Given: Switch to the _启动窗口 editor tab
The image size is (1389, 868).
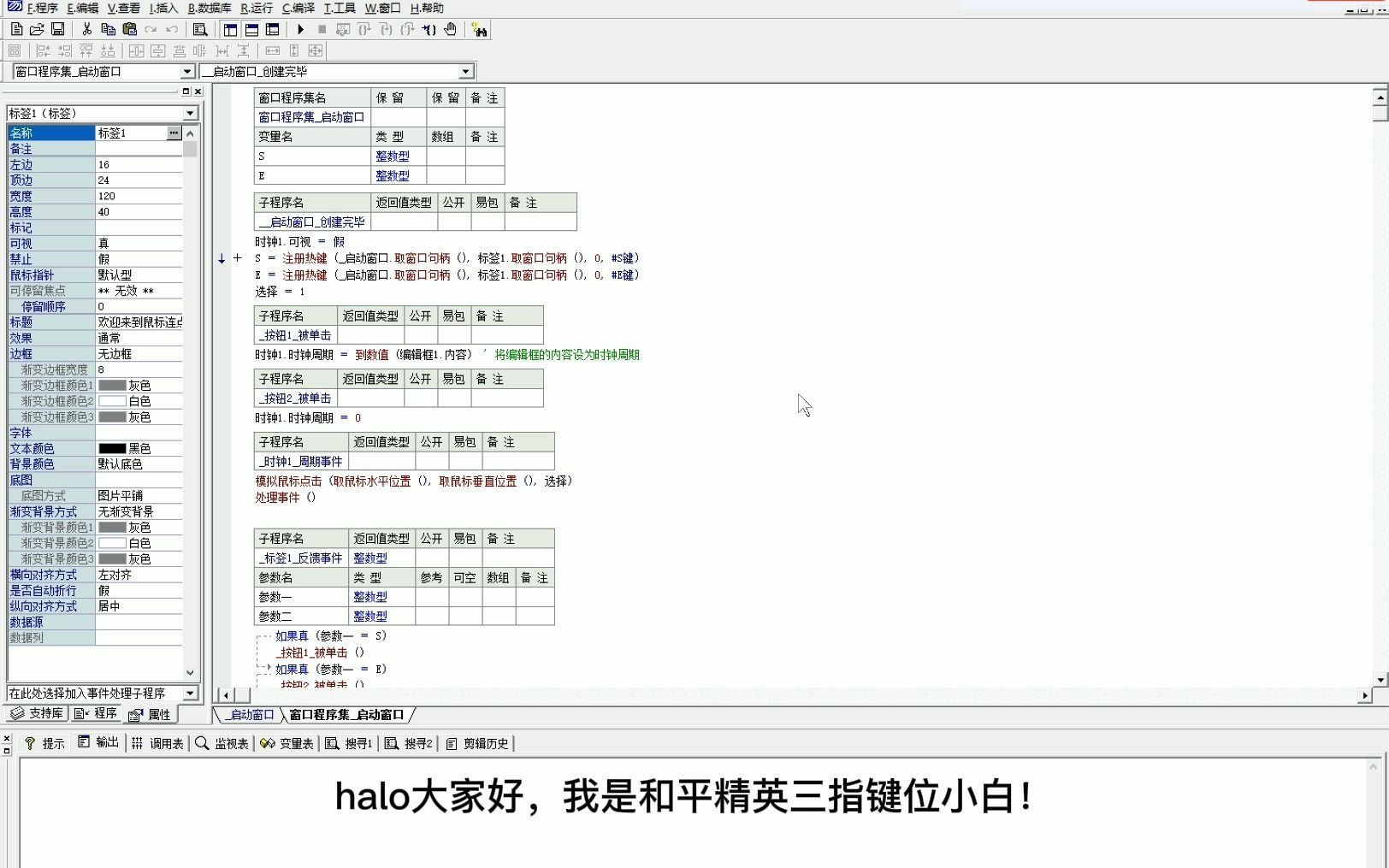Looking at the screenshot, I should click(250, 714).
